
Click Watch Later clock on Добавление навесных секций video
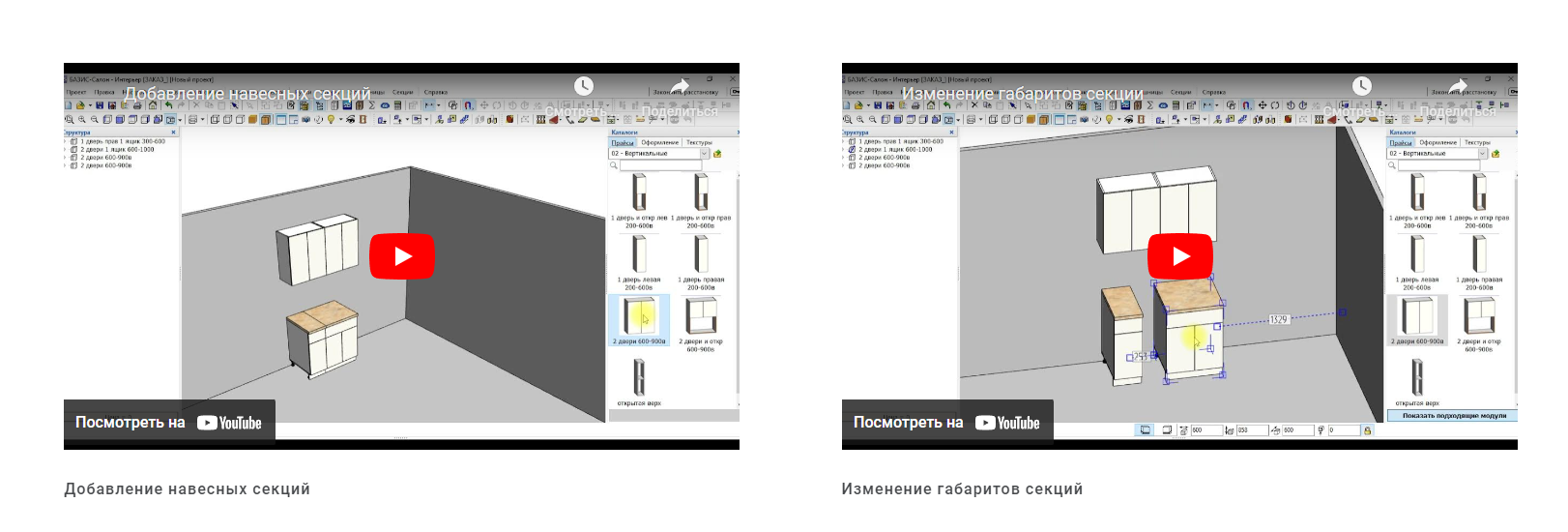coord(584,86)
